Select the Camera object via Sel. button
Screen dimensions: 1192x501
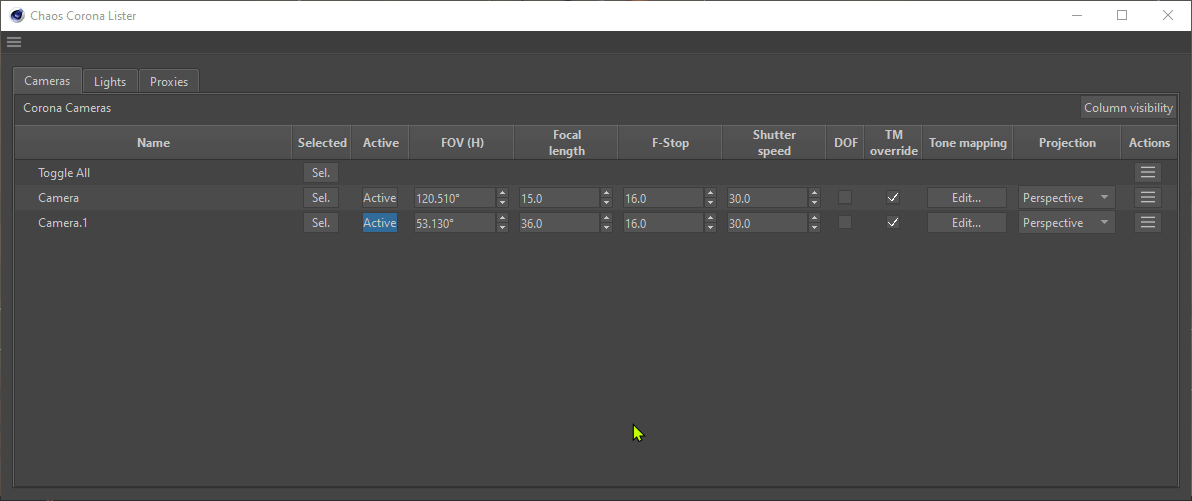[321, 198]
